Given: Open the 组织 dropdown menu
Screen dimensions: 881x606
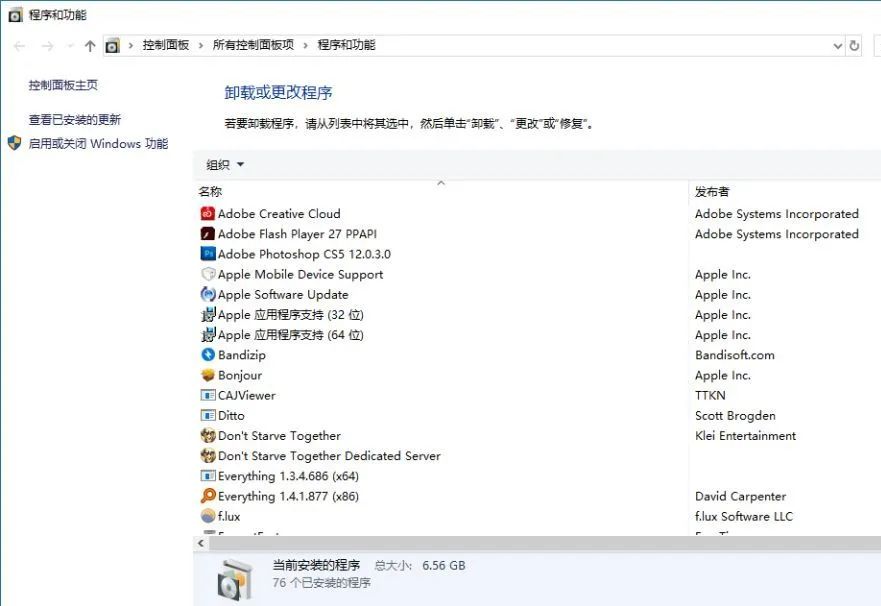Looking at the screenshot, I should (x=225, y=165).
